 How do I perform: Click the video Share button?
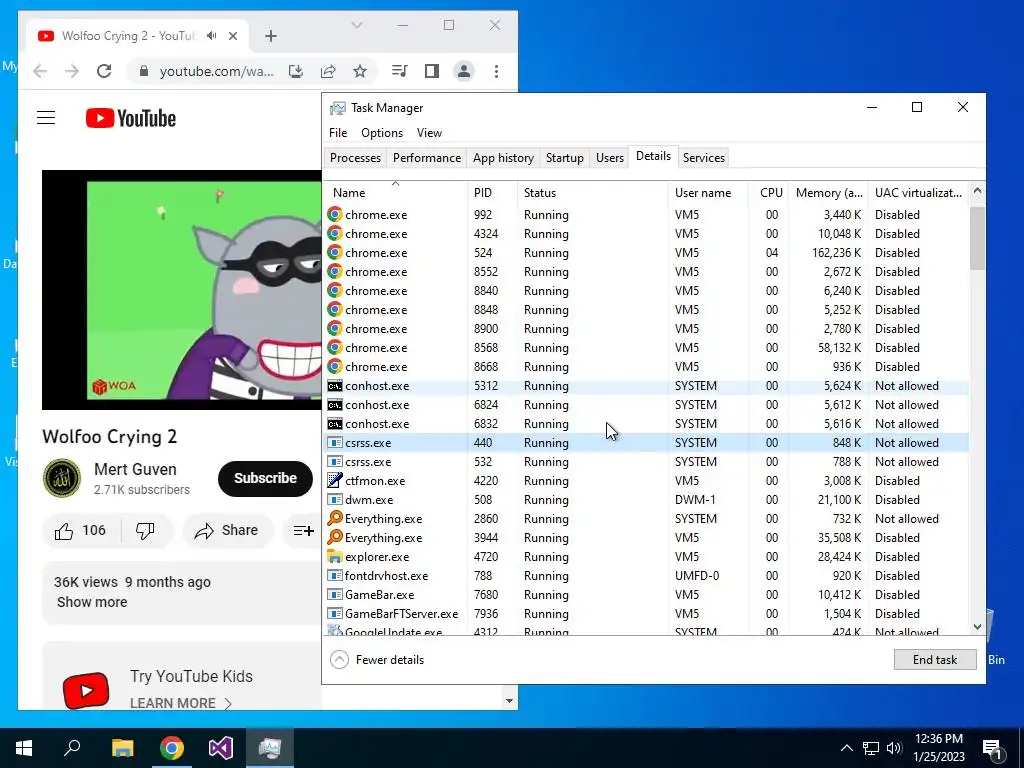pos(226,531)
